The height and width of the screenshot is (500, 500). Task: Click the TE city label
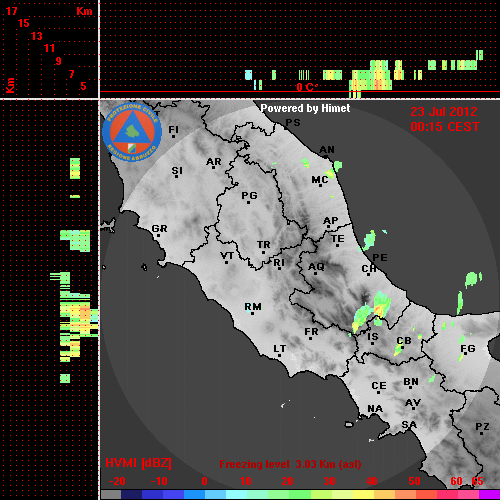tap(338, 239)
